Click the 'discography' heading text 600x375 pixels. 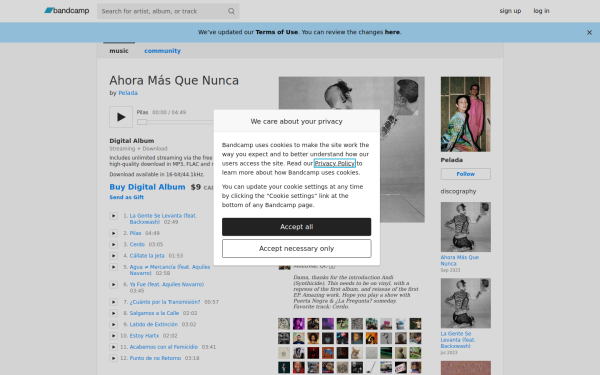pyautogui.click(x=458, y=191)
